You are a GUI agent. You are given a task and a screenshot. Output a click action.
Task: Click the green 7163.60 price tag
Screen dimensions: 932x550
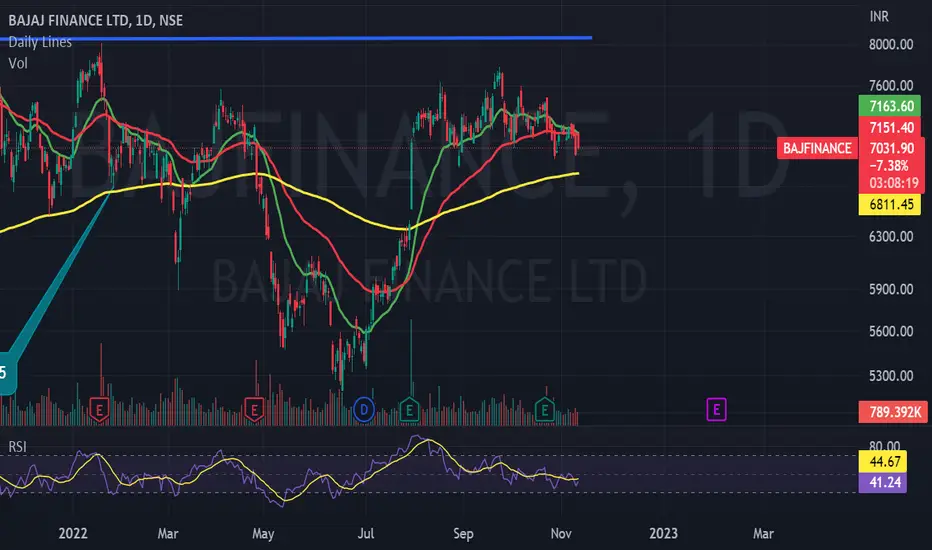coord(890,106)
